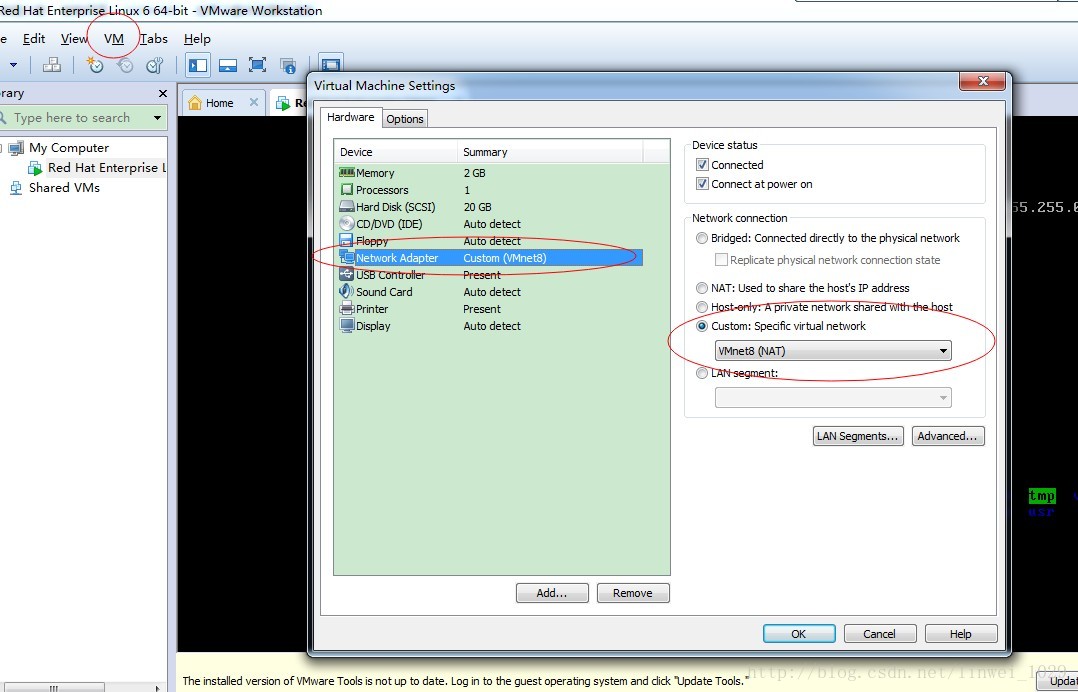The height and width of the screenshot is (692, 1078).
Task: Close the Home tab with its X
Action: (254, 102)
